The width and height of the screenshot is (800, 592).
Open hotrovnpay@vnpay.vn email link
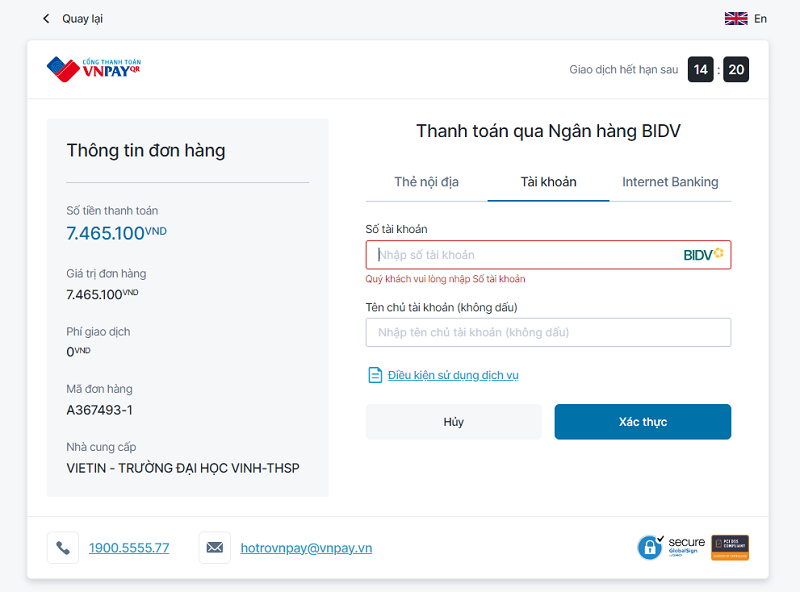coord(306,548)
